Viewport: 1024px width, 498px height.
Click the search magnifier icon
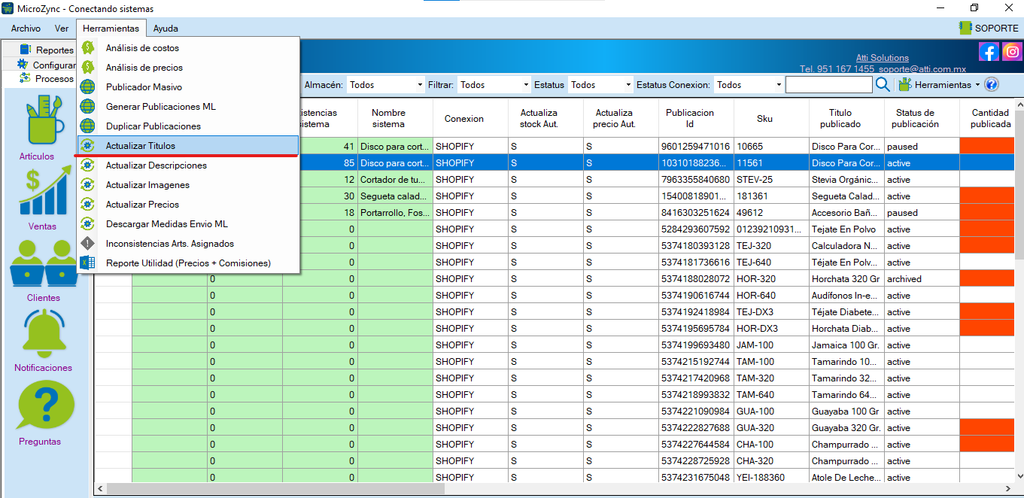(882, 84)
